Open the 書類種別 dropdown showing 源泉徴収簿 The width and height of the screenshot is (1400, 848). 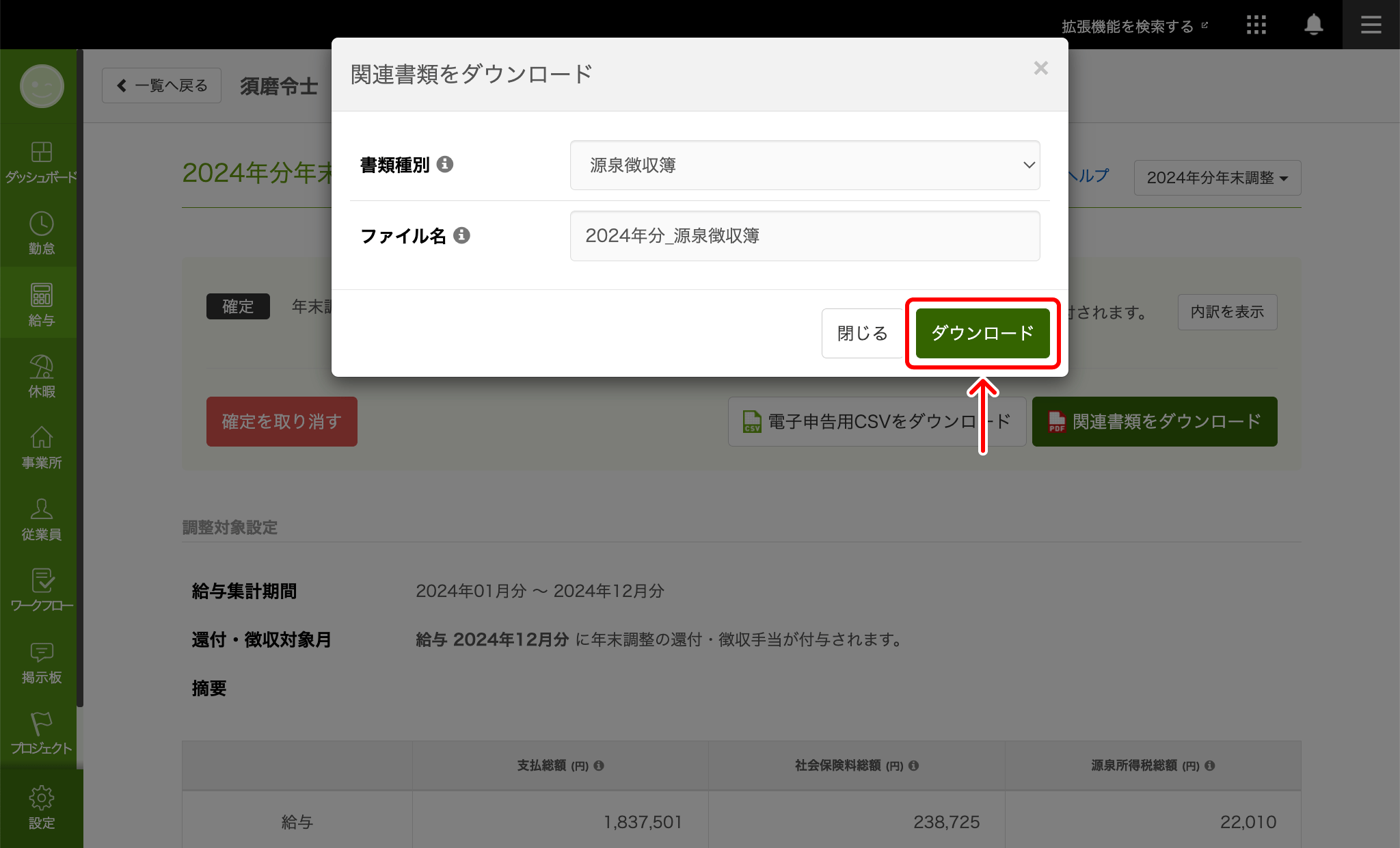805,165
